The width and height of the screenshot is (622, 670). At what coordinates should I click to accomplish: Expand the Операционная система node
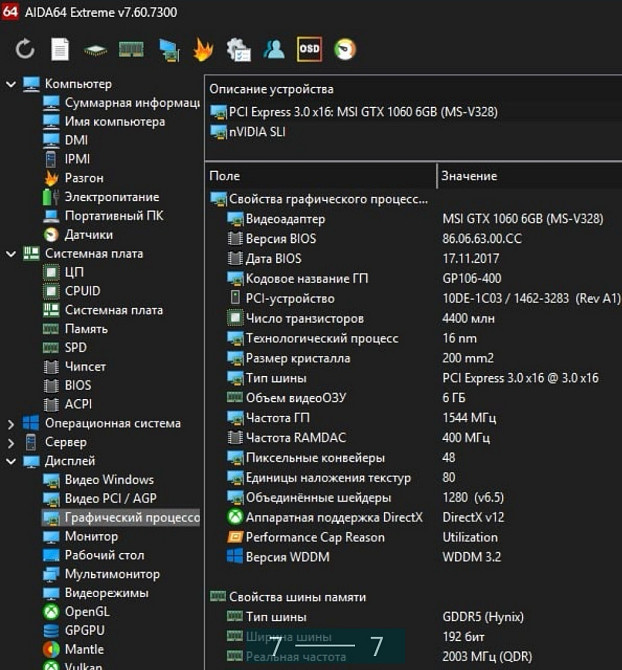[11, 424]
